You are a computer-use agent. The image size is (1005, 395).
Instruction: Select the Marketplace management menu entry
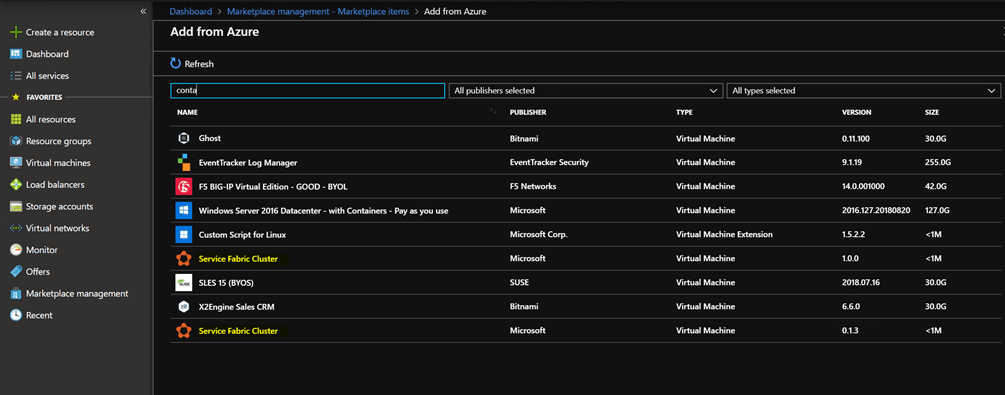(77, 294)
